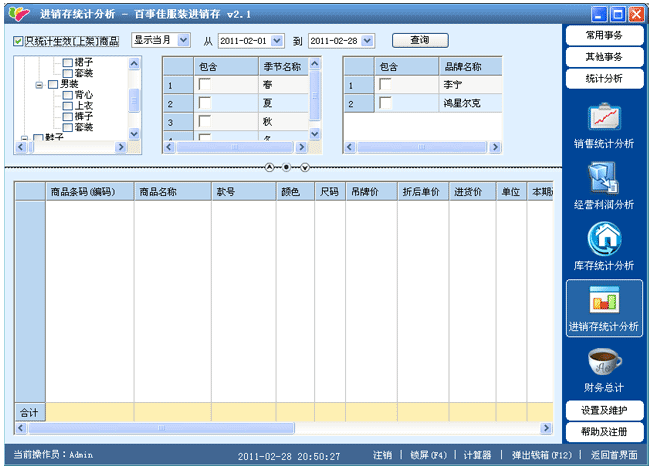Open the 销售统计分析 chart icon
Viewport: 650px width, 468px height.
pyautogui.click(x=603, y=119)
